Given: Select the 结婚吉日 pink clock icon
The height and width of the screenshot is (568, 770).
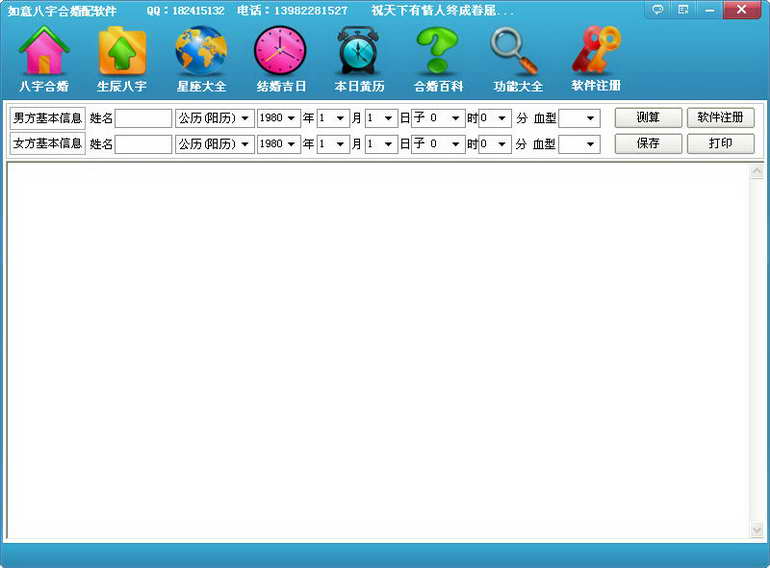Looking at the screenshot, I should 280,52.
